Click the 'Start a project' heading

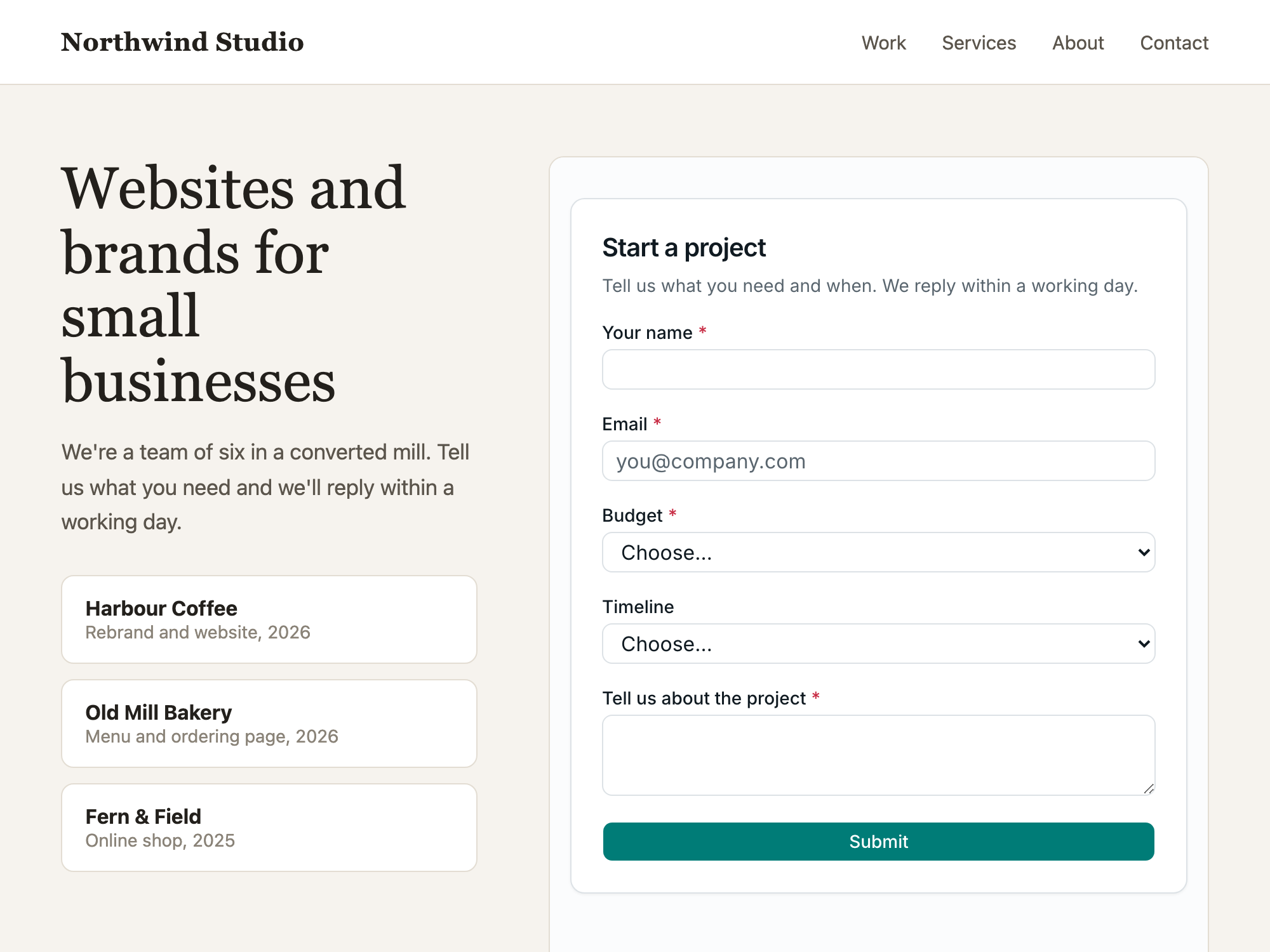pyautogui.click(x=684, y=248)
